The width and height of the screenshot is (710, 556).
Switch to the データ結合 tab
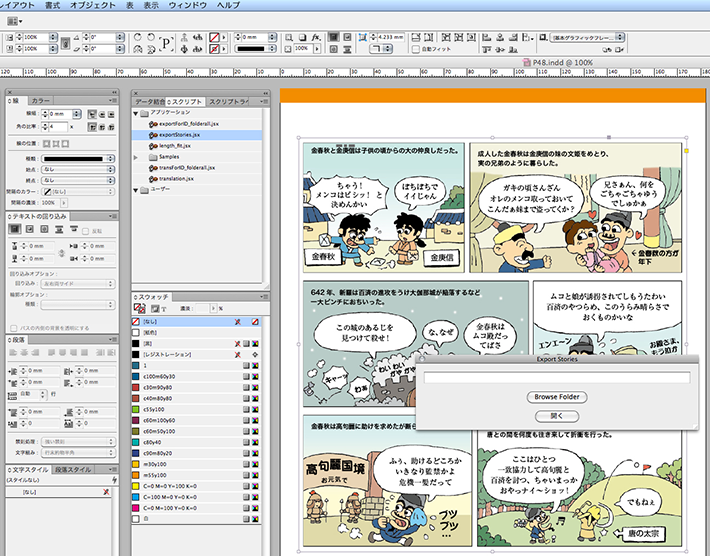click(x=149, y=102)
